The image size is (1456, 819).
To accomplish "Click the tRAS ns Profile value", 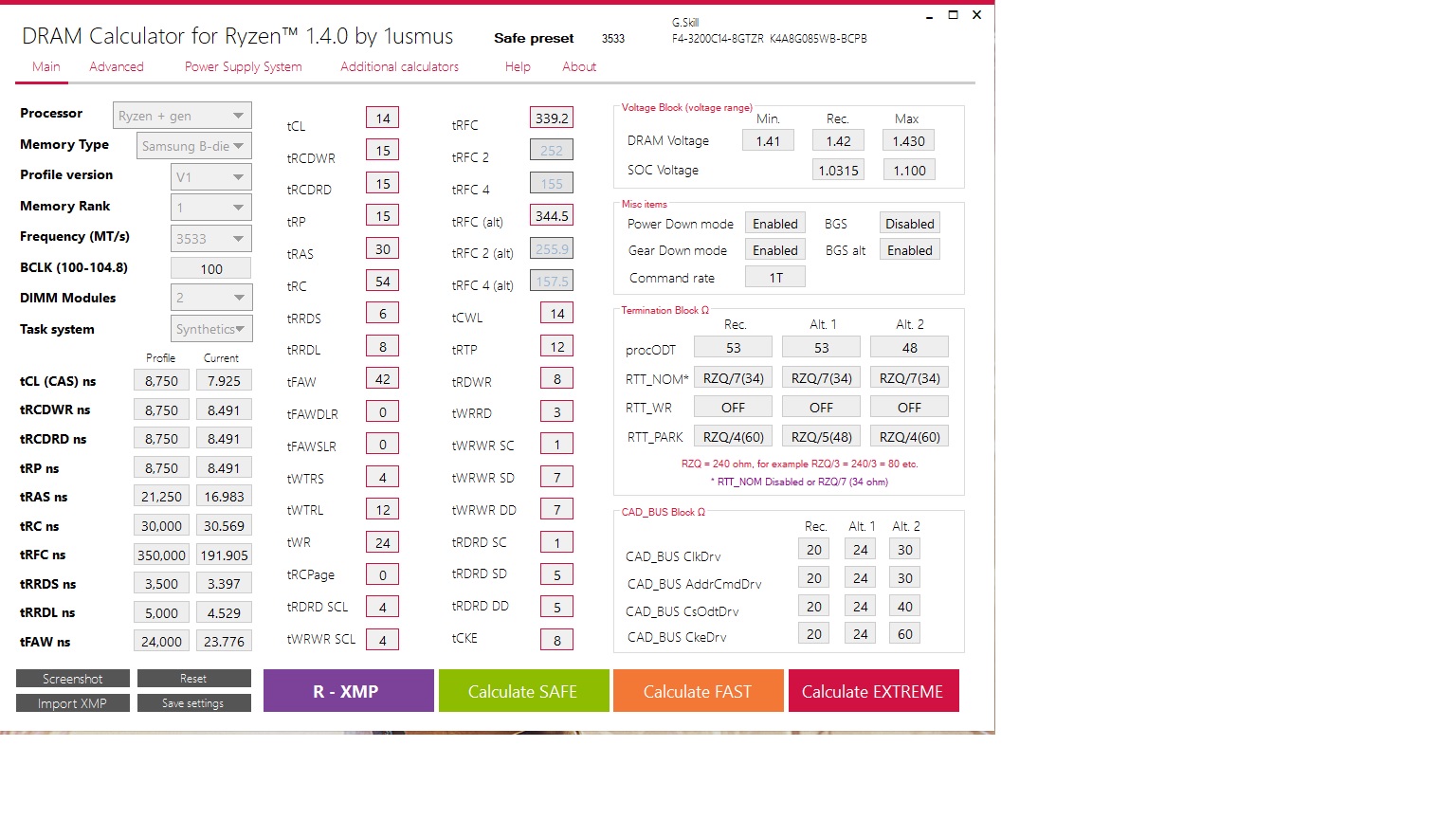I will coord(162,497).
